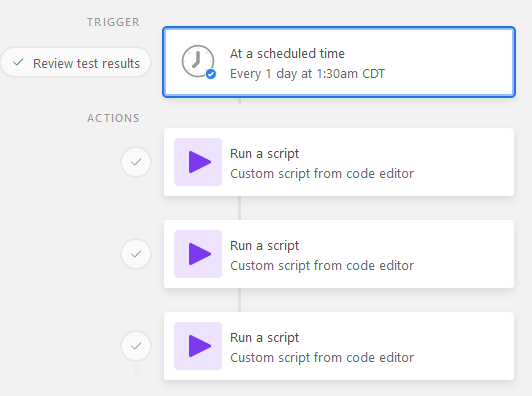Click the purple play icon of the second script
Viewport: 532px width, 396px height.
198,254
